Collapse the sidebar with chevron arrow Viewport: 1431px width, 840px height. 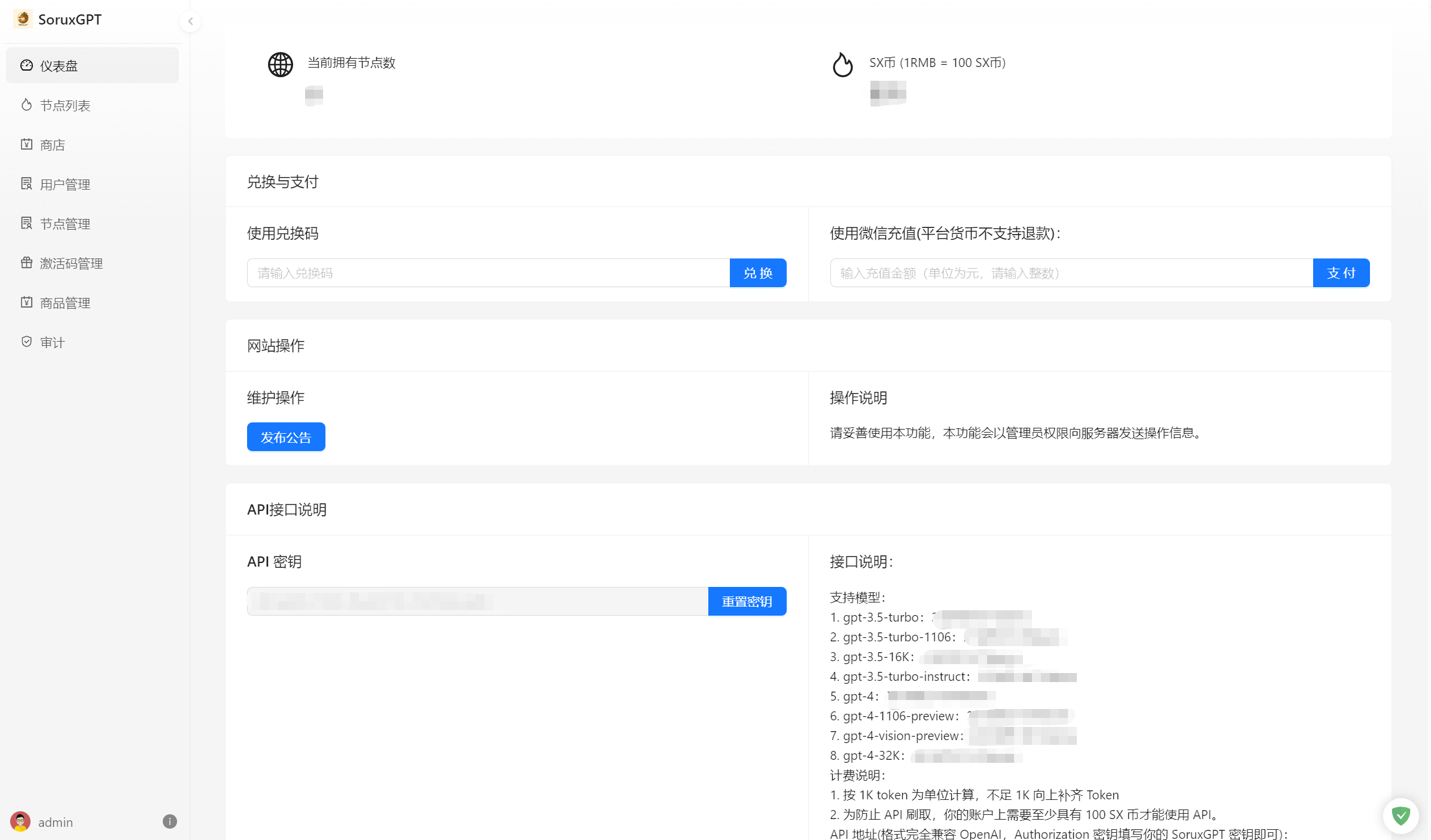pos(190,22)
